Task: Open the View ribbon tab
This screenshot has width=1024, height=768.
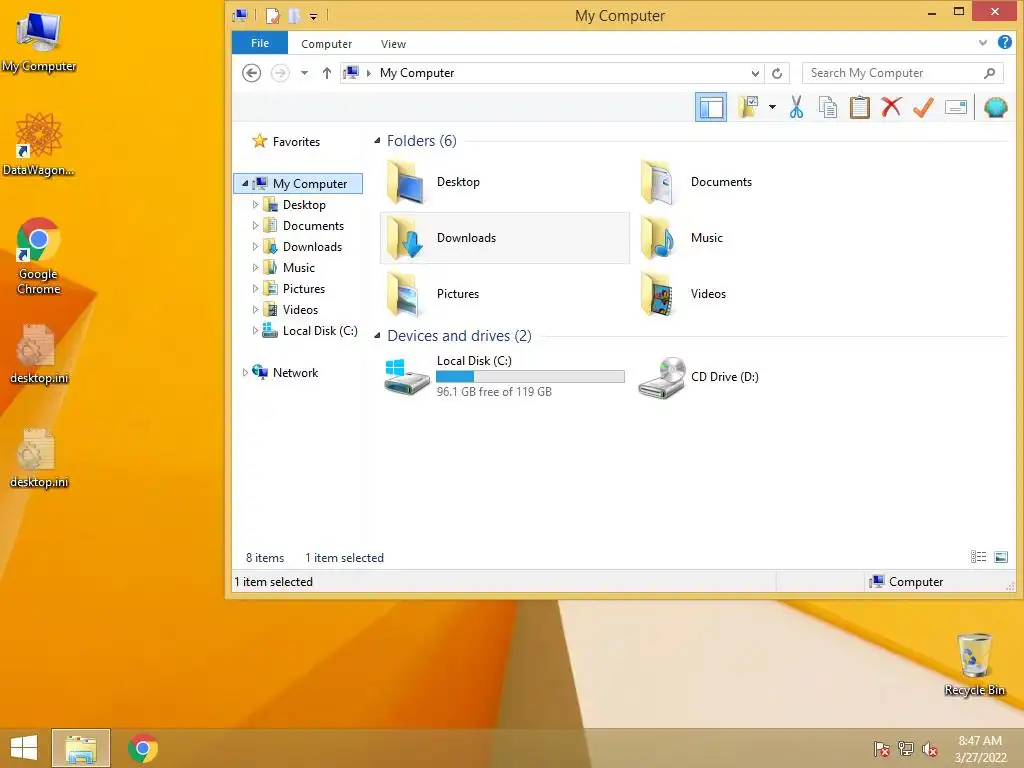Action: 393,44
